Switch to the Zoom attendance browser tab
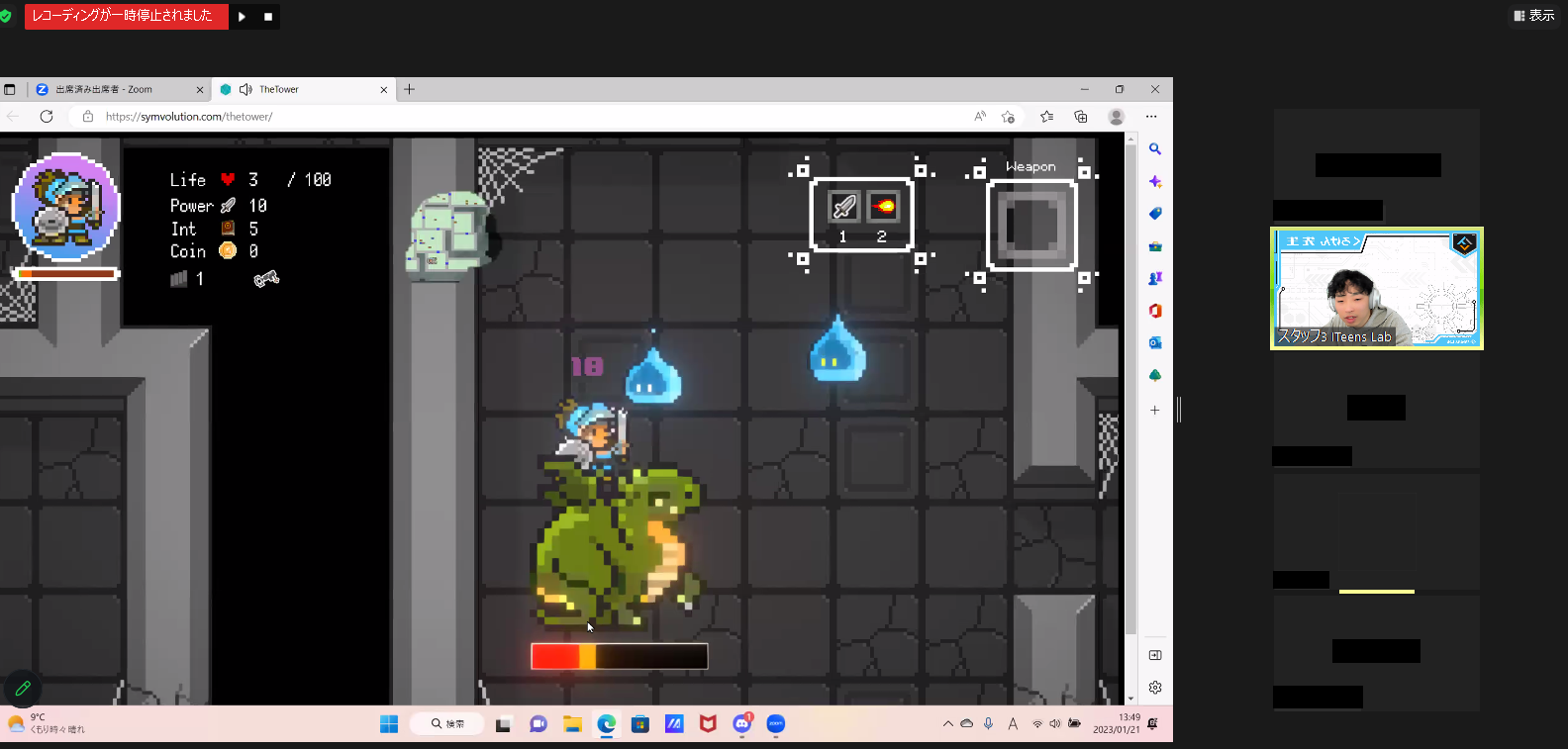1568x749 pixels. (120, 89)
